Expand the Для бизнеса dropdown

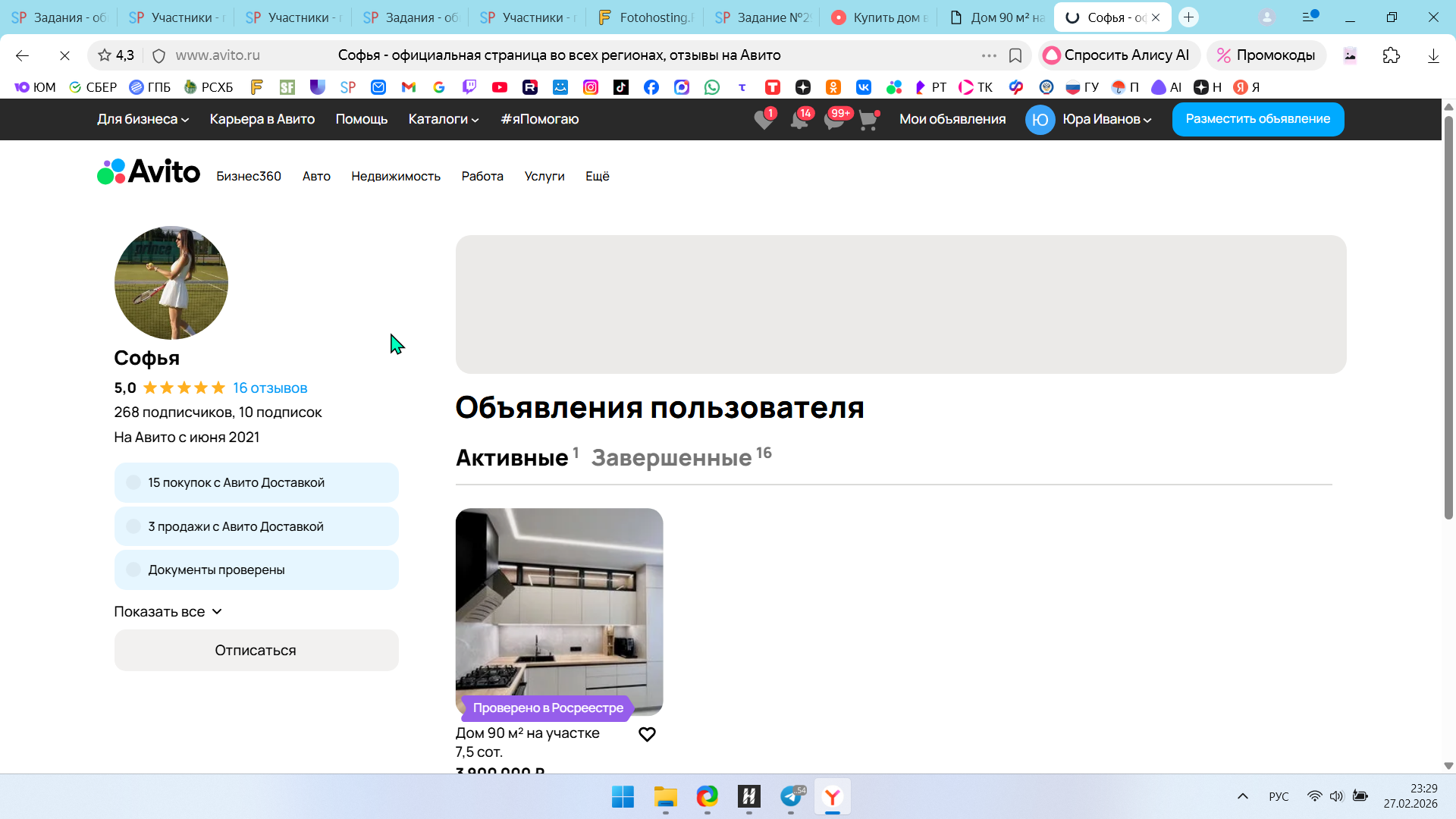[143, 119]
